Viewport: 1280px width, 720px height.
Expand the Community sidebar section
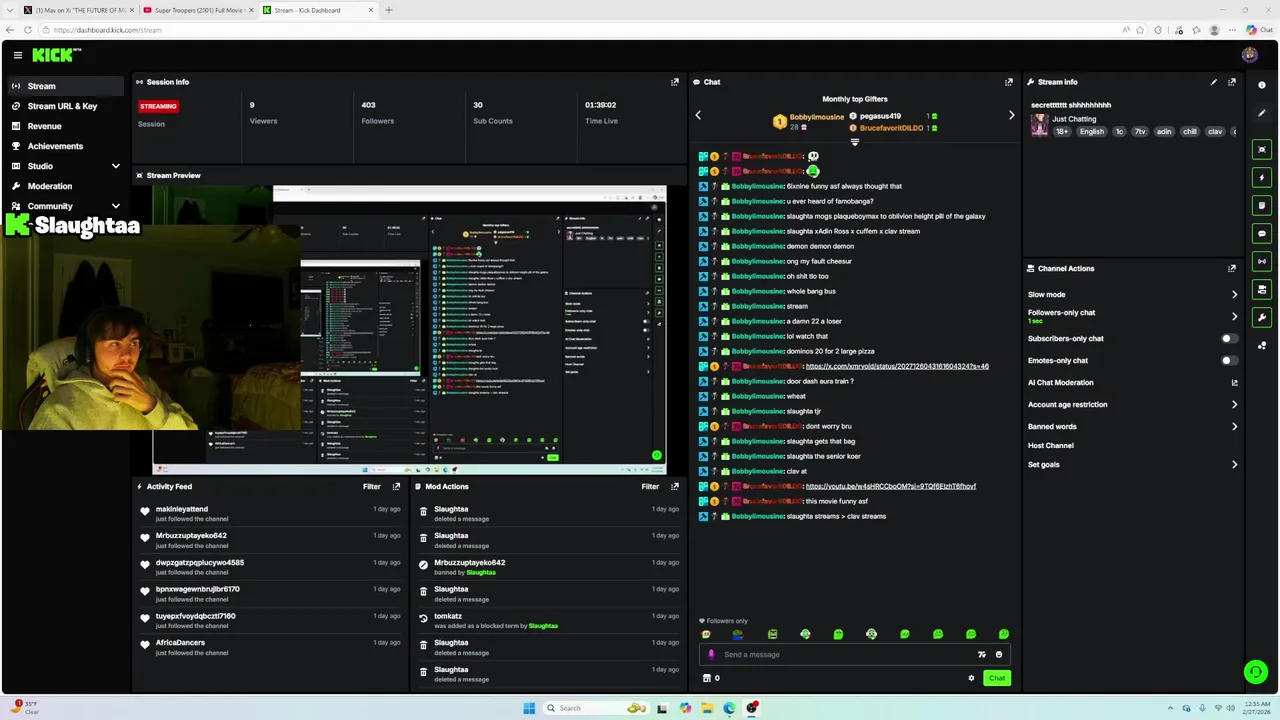(x=115, y=206)
